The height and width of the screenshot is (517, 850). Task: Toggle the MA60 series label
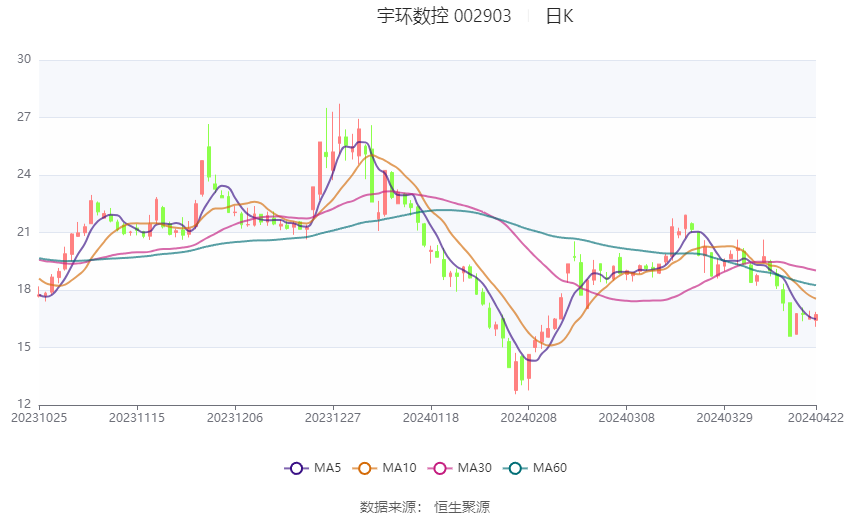(x=550, y=468)
